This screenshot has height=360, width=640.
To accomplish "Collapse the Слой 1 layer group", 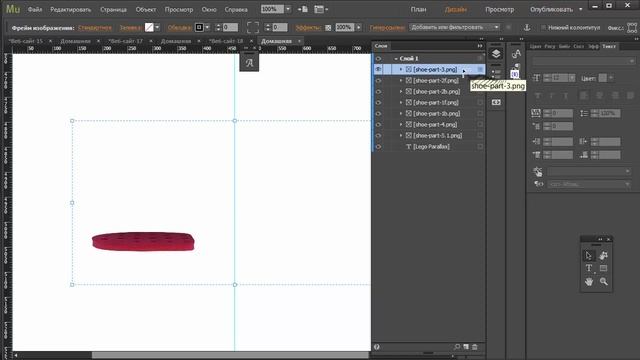I will (x=396, y=59).
